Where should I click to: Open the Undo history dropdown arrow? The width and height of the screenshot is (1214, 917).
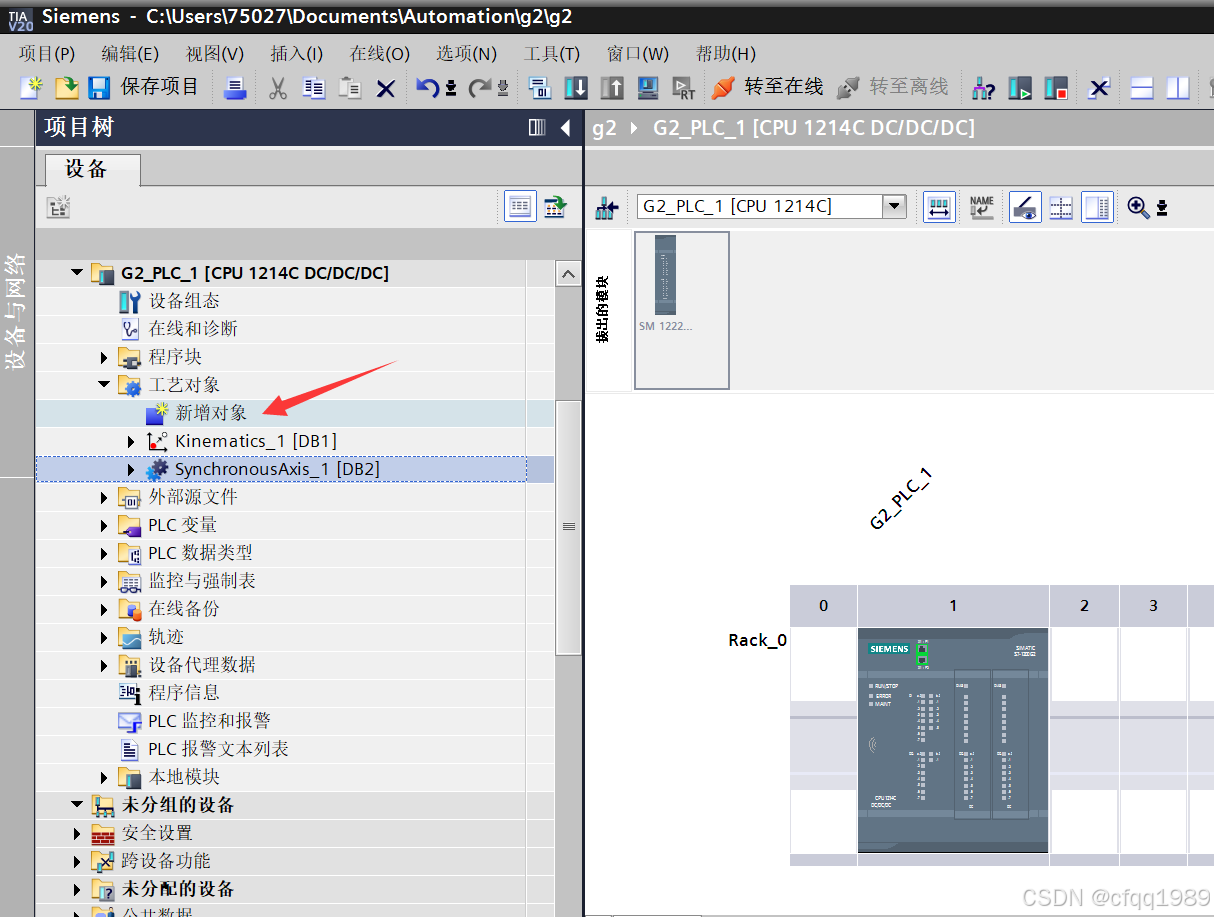pyautogui.click(x=450, y=89)
